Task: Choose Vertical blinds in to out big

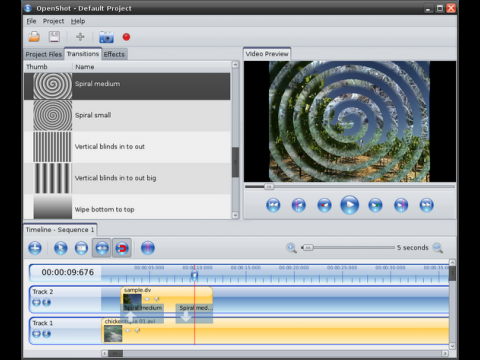Action: [127, 178]
